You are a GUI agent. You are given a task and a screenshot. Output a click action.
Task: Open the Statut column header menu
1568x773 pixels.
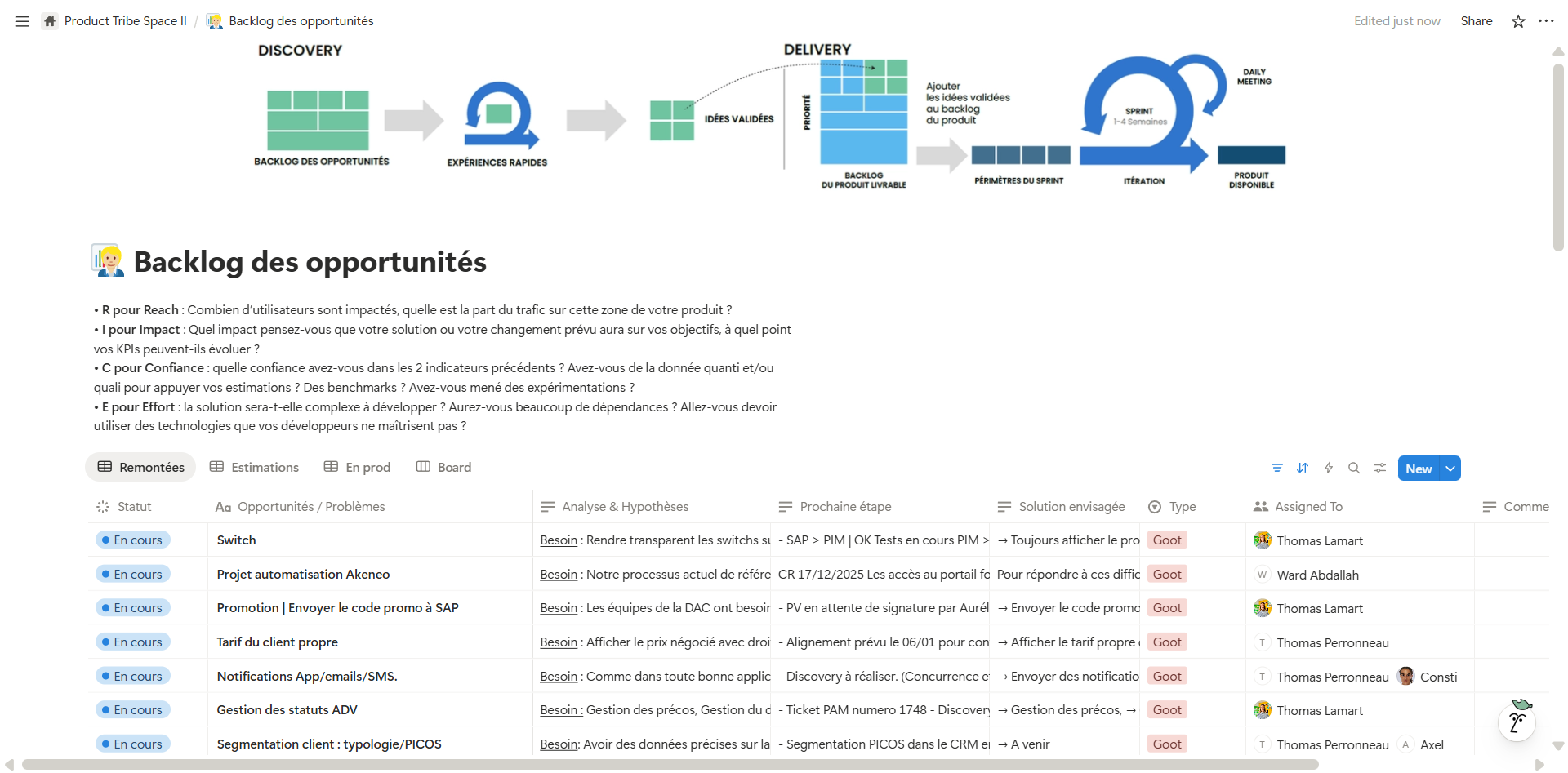(x=133, y=506)
